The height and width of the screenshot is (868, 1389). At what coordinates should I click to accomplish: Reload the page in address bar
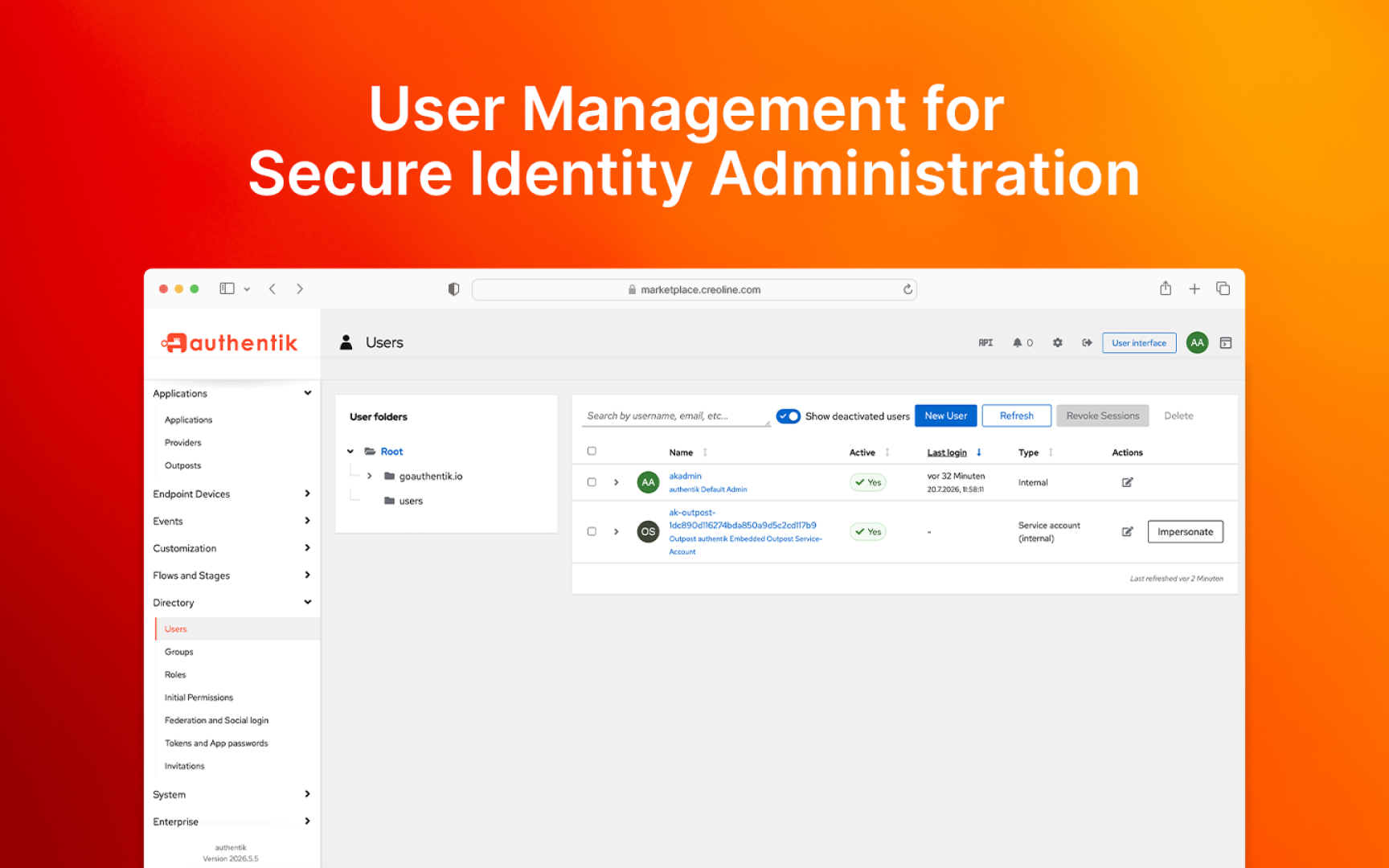click(908, 289)
